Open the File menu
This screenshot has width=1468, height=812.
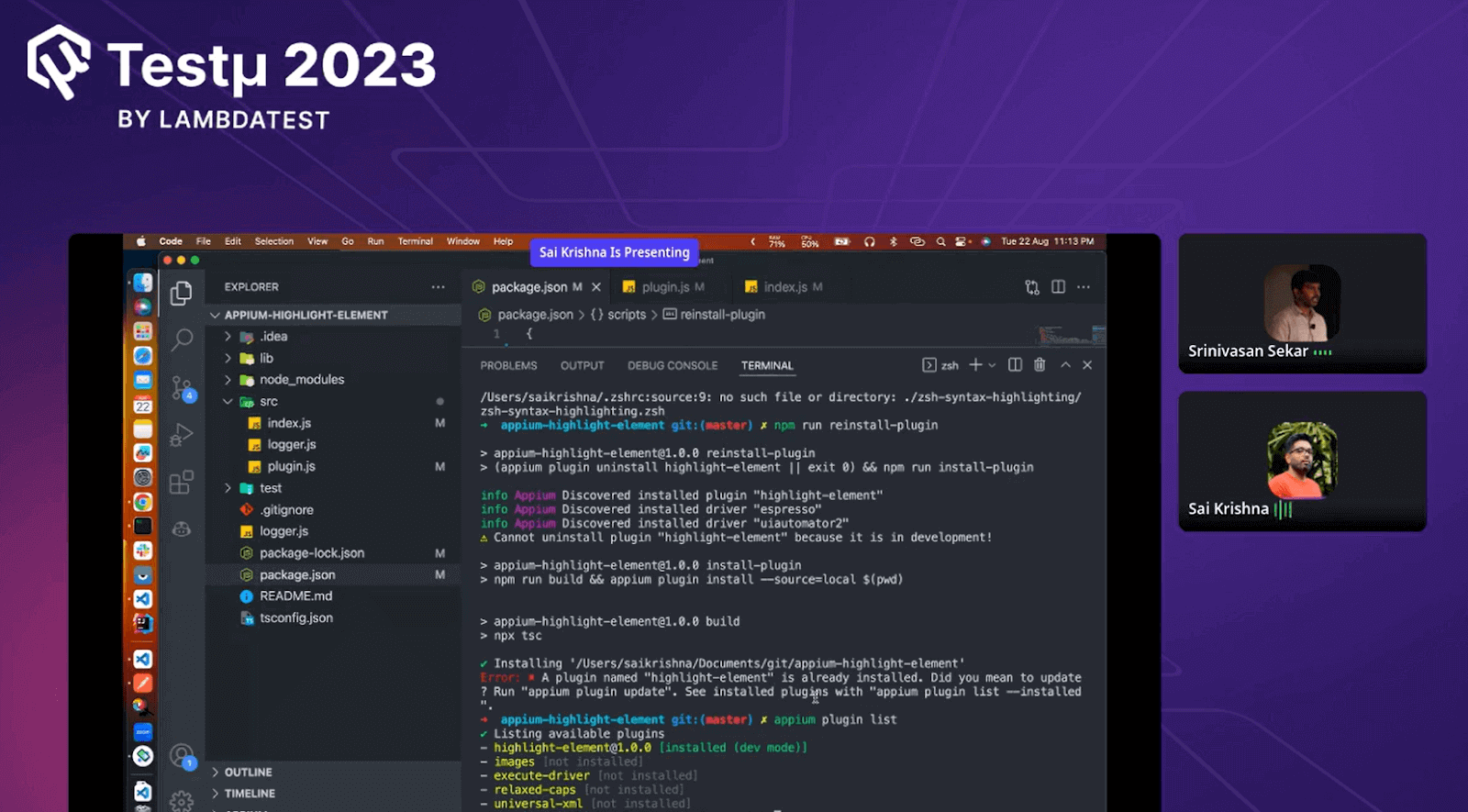tap(204, 241)
